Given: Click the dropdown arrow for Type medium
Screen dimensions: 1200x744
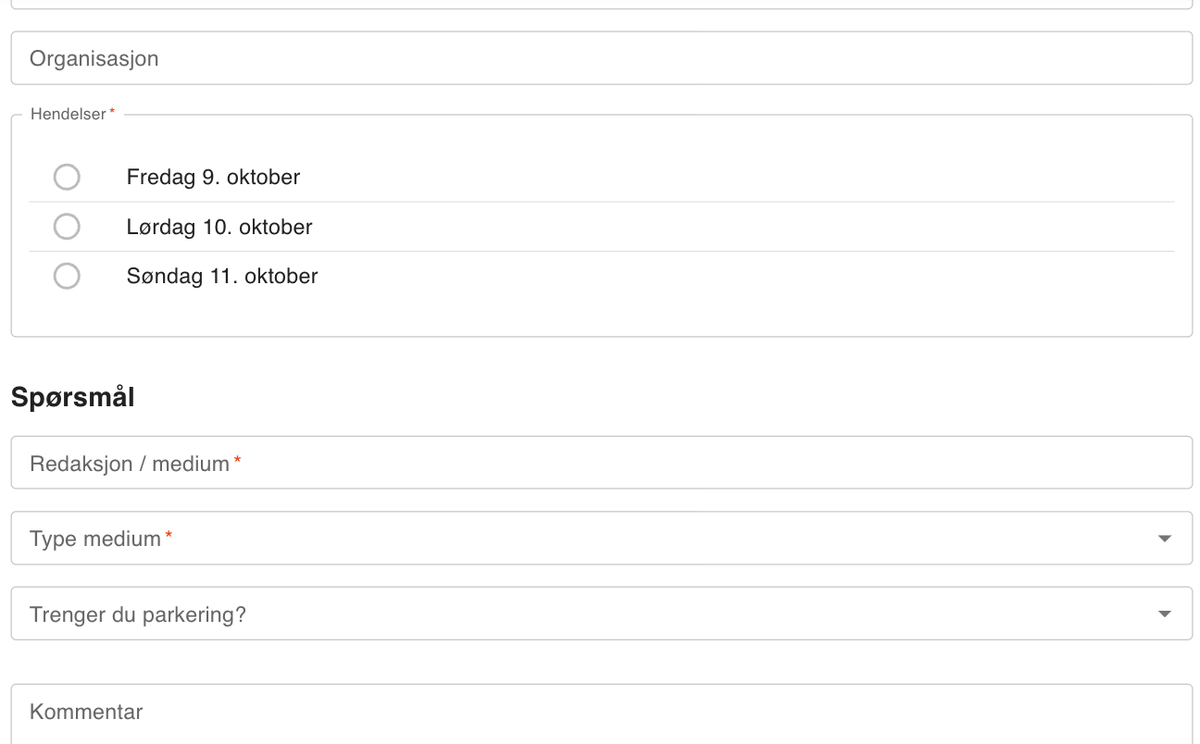Looking at the screenshot, I should point(1164,539).
